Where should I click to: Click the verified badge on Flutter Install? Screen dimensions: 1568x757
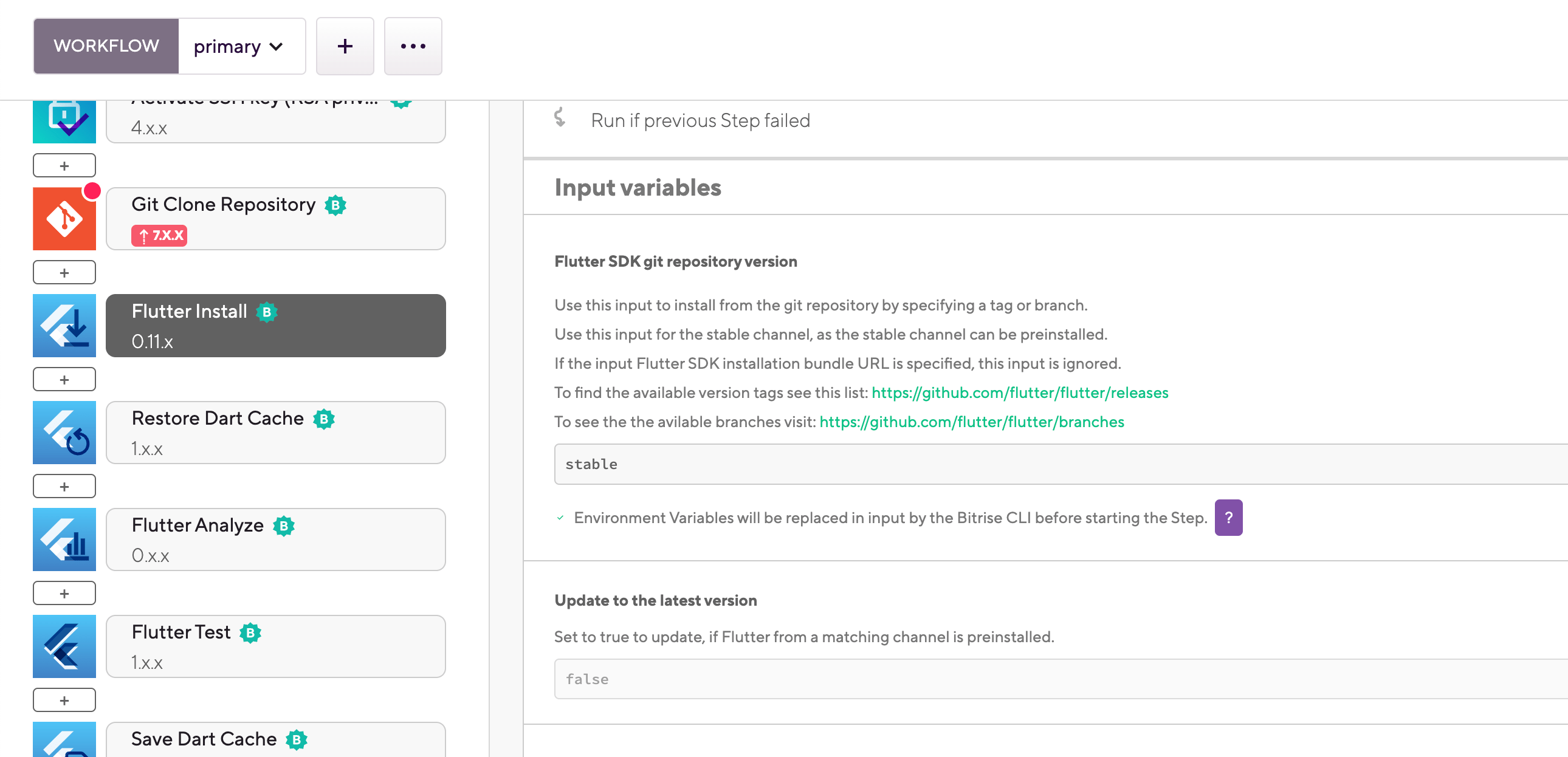click(x=267, y=312)
